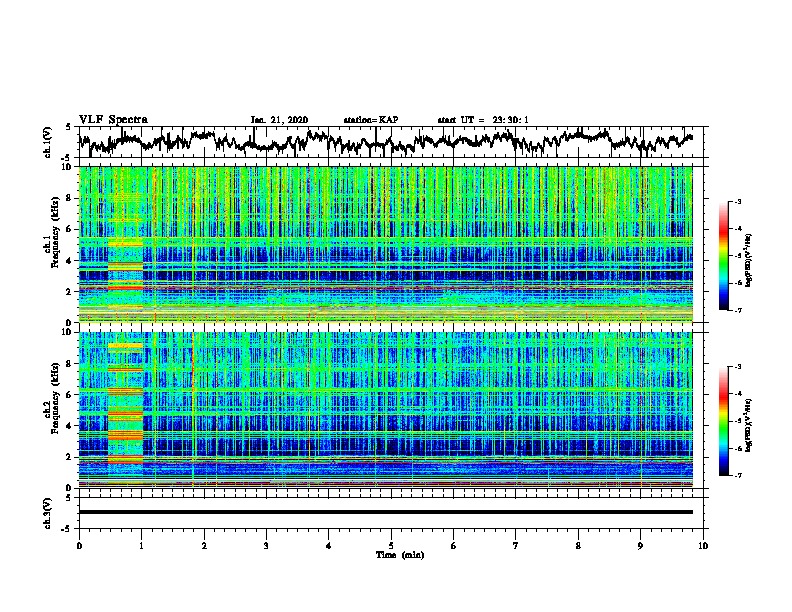792x612 pixels.
Task: Click the ch.1 color bar log(PSD) label
Action: pos(748,260)
